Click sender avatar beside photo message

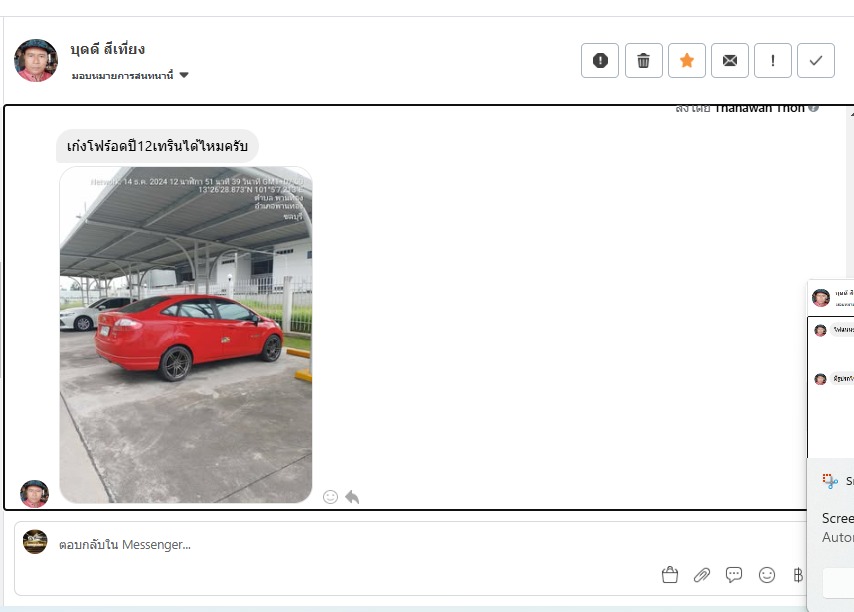[x=34, y=494]
